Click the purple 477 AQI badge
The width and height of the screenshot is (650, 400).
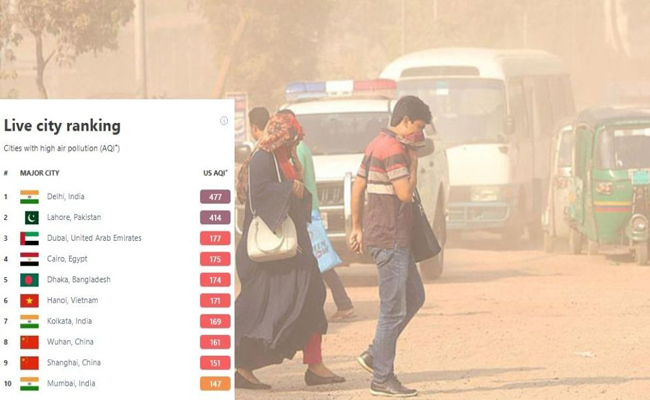[215, 197]
